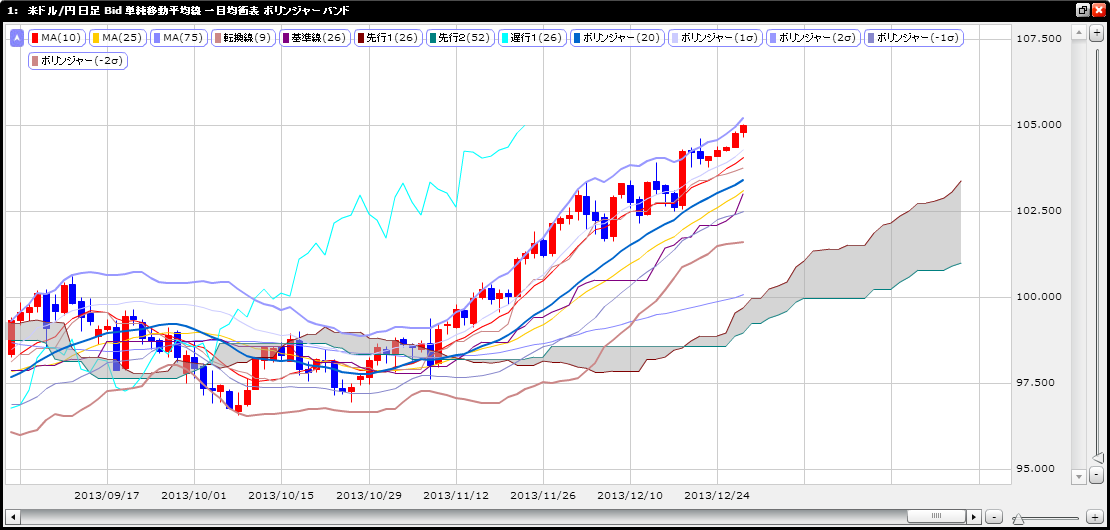Select the ボリンジャー(-2σ) legend item

coord(79,61)
